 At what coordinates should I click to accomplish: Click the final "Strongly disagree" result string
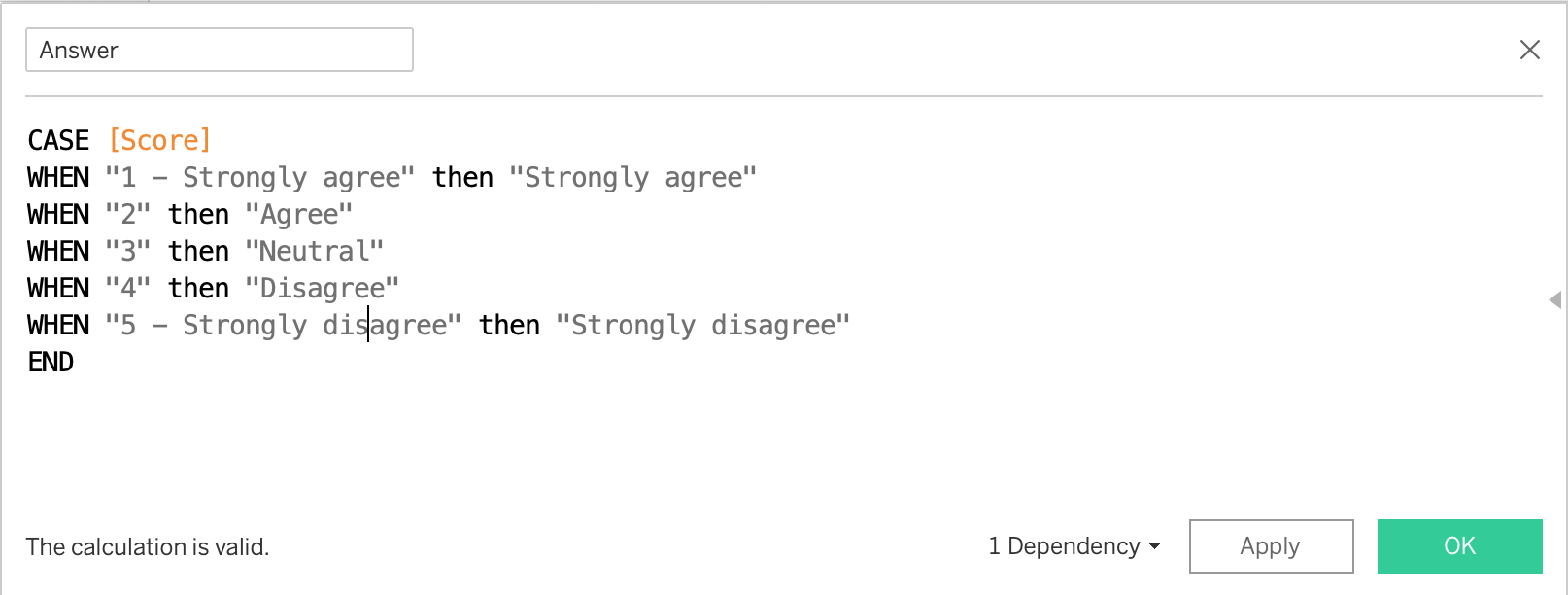point(702,325)
